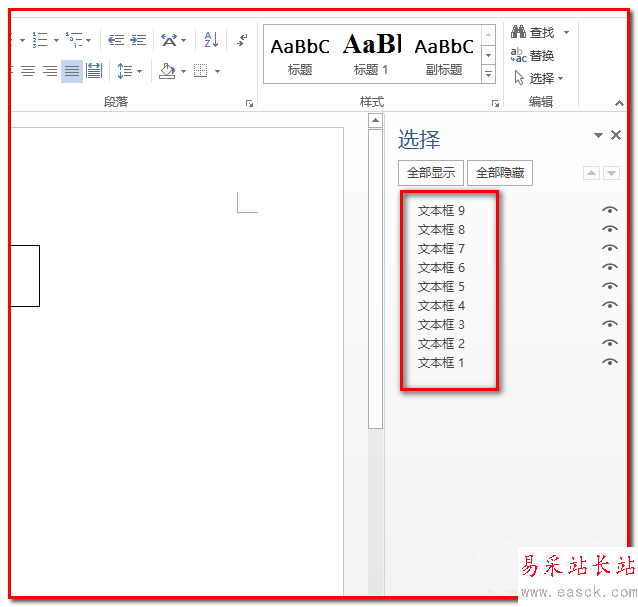
Task: Open Styles pane dialog launcher
Action: coord(495,104)
